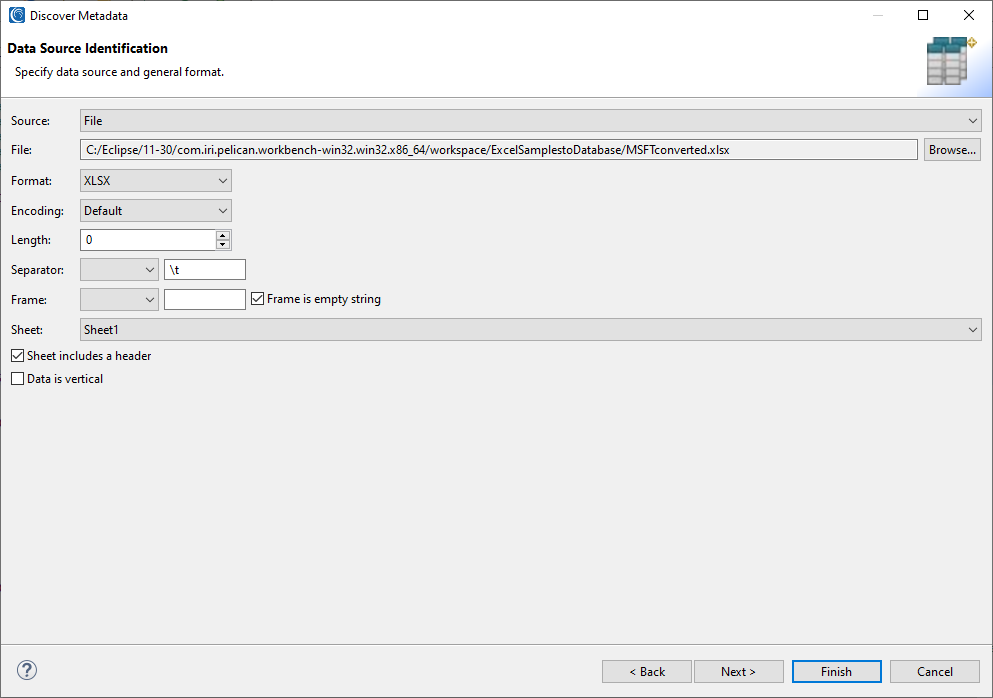Open the Source dropdown showing File
The height and width of the screenshot is (698, 993).
(x=531, y=120)
